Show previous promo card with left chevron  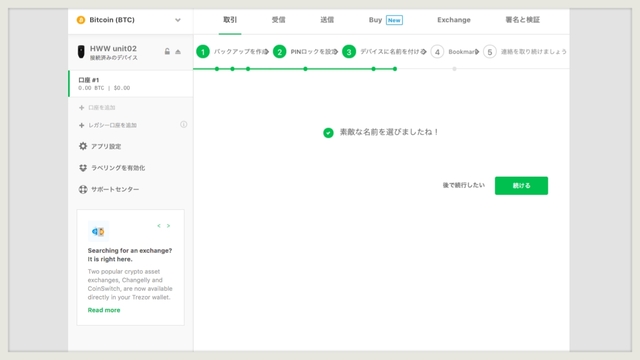(x=159, y=226)
